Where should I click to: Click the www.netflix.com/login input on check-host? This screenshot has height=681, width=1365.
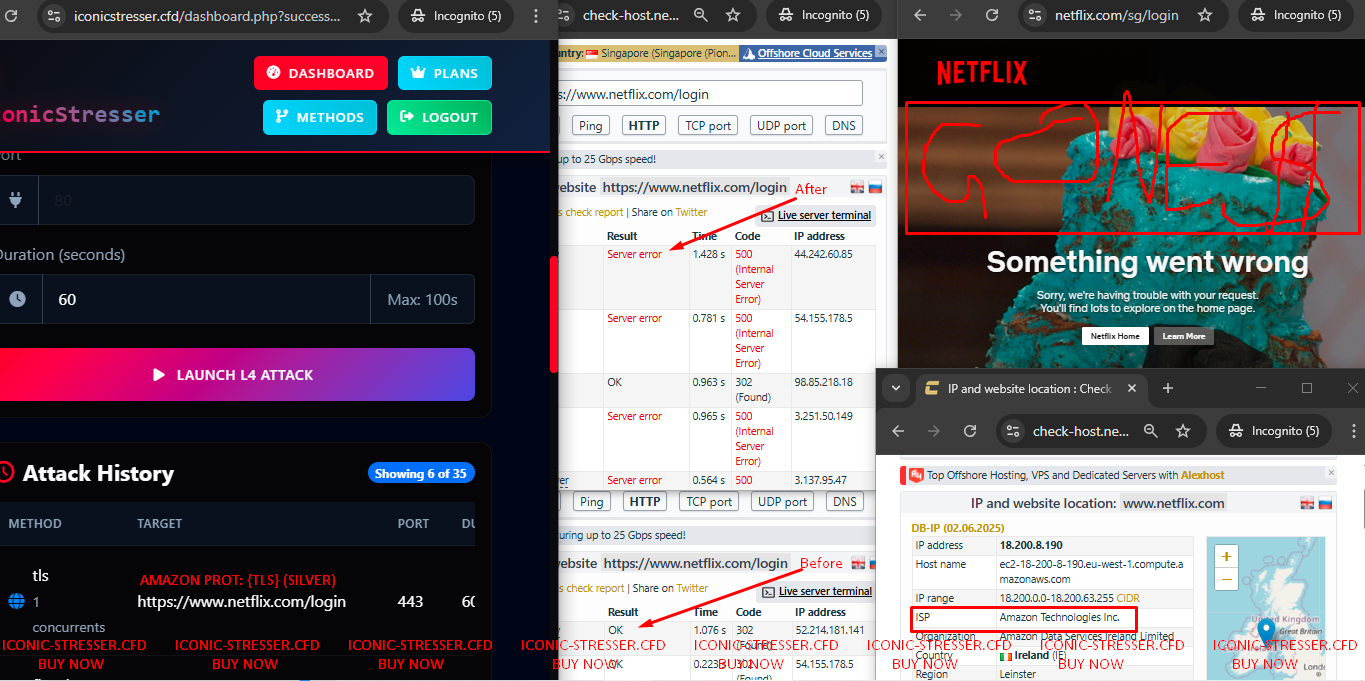tap(711, 94)
